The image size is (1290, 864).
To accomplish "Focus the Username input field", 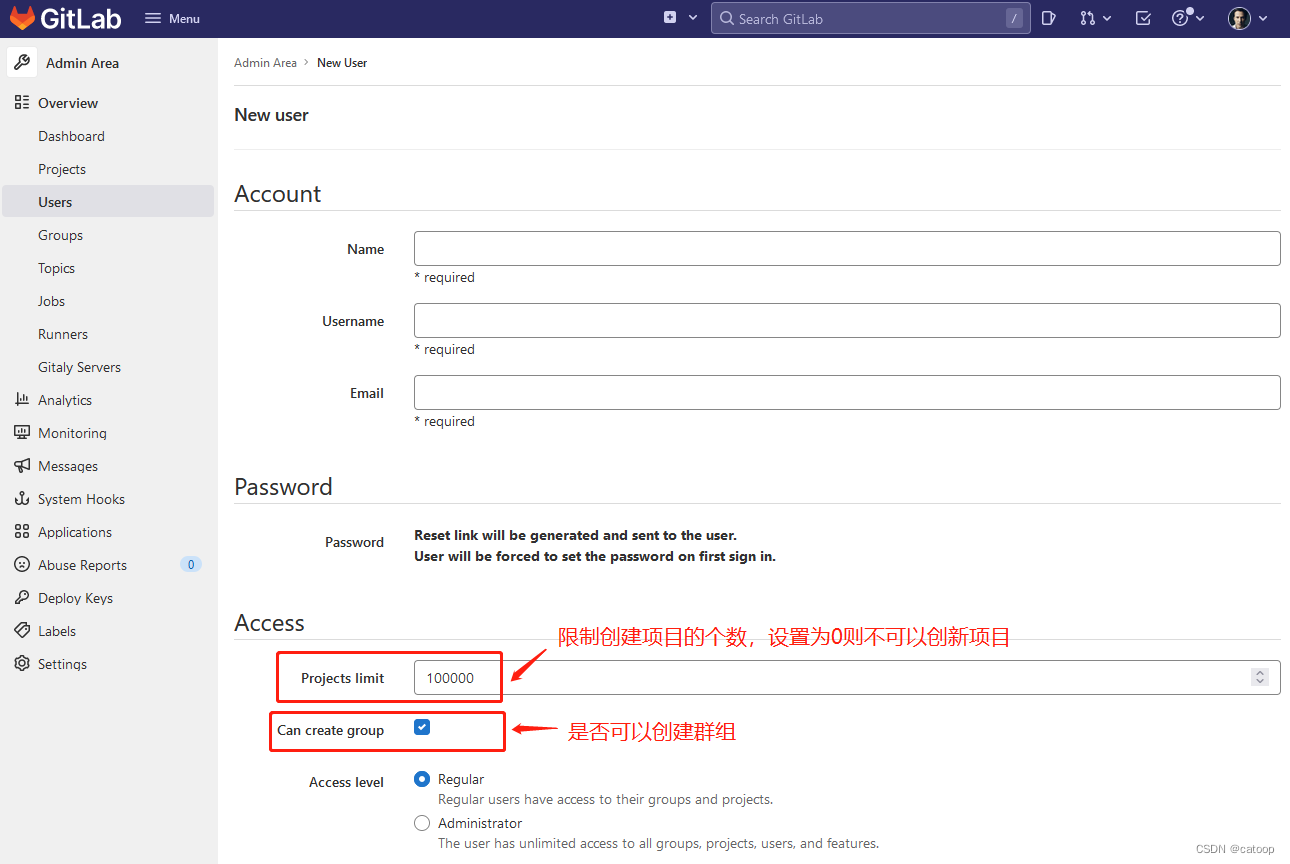I will pos(847,321).
